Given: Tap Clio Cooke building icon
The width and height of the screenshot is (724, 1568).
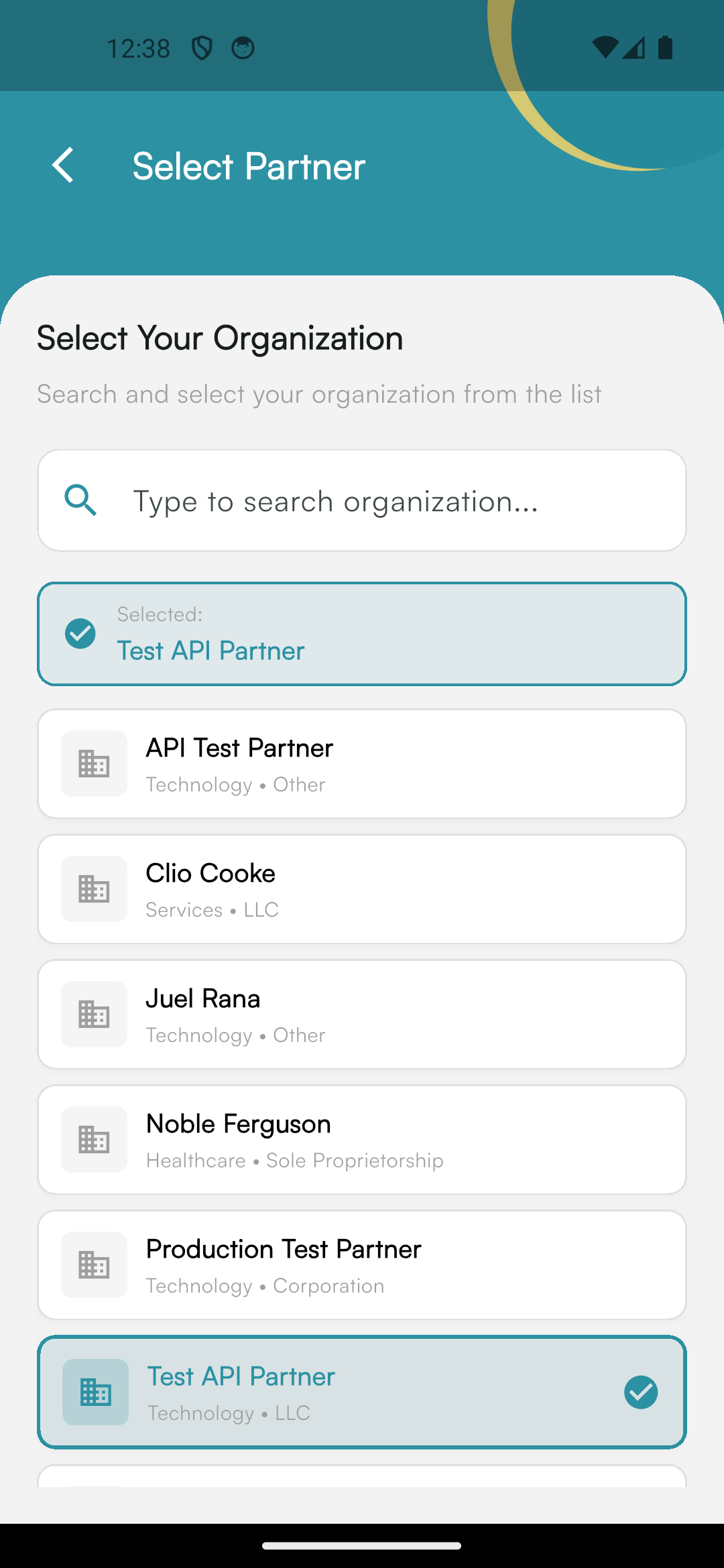Looking at the screenshot, I should coord(94,889).
